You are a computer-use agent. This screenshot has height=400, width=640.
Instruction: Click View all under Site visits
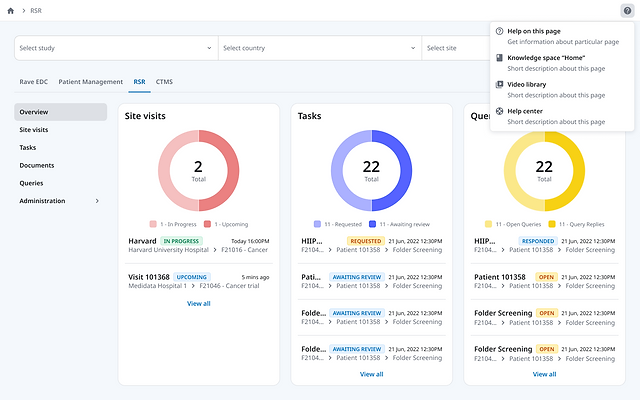[199, 304]
